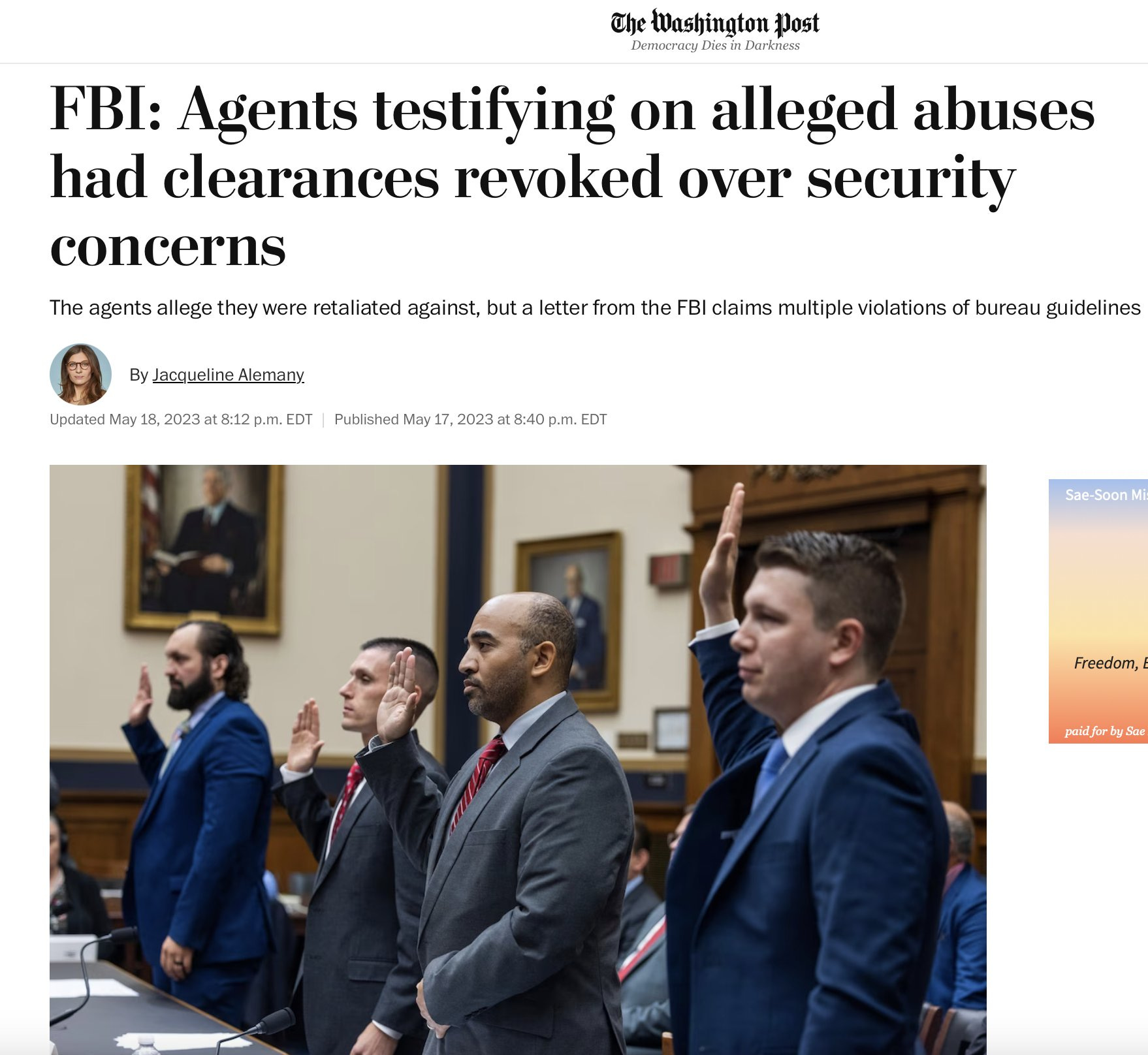Click the large gold-framed portrait painting in photo
The height and width of the screenshot is (1055, 1148).
click(204, 550)
